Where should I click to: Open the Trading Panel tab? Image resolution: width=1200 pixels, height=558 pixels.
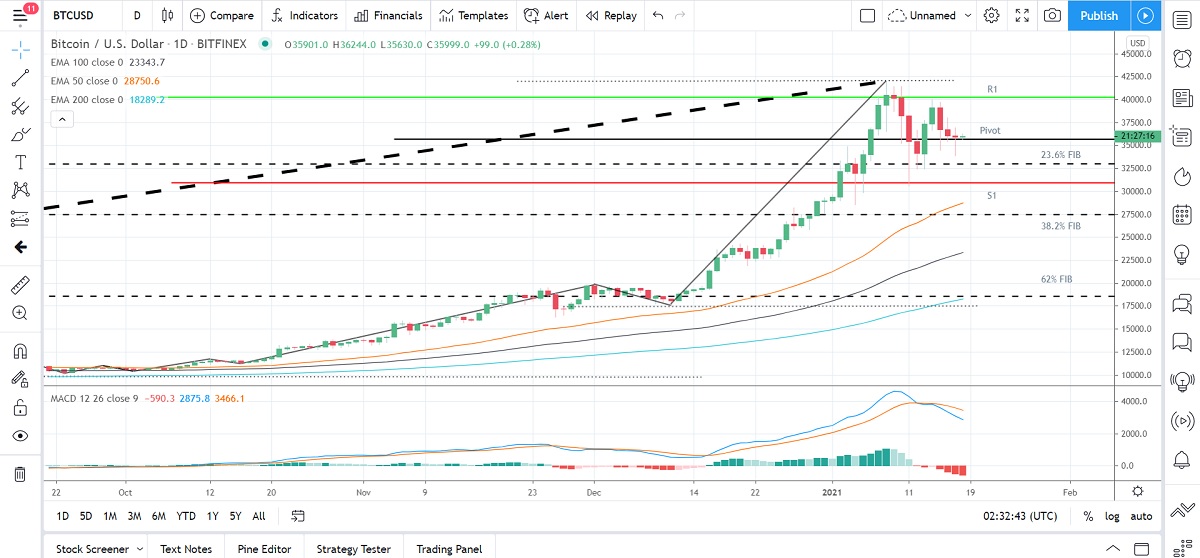[448, 548]
